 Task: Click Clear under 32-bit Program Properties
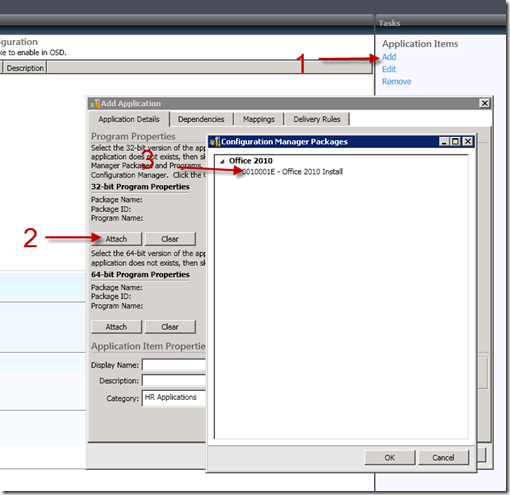point(170,239)
